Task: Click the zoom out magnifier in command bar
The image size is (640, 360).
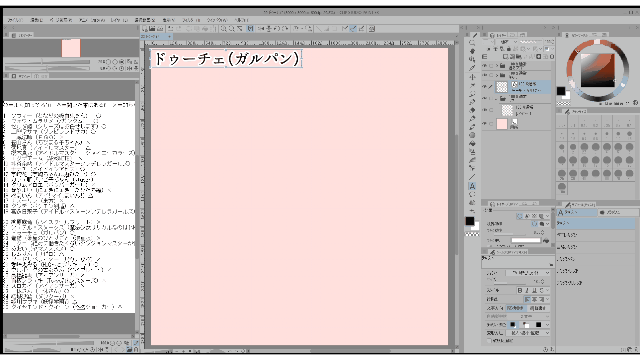Action: tap(232, 29)
